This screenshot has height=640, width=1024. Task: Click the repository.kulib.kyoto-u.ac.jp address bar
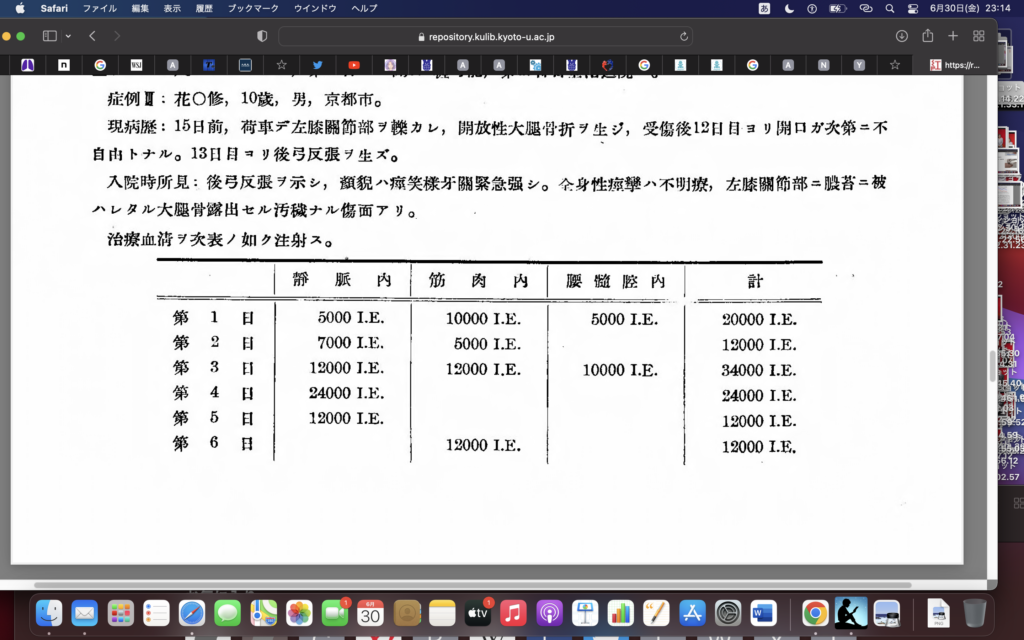point(485,36)
